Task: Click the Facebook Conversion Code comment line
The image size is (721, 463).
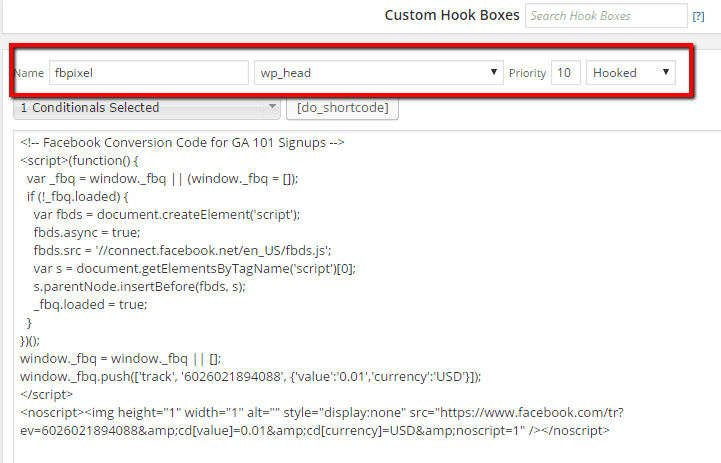Action: pyautogui.click(x=182, y=143)
